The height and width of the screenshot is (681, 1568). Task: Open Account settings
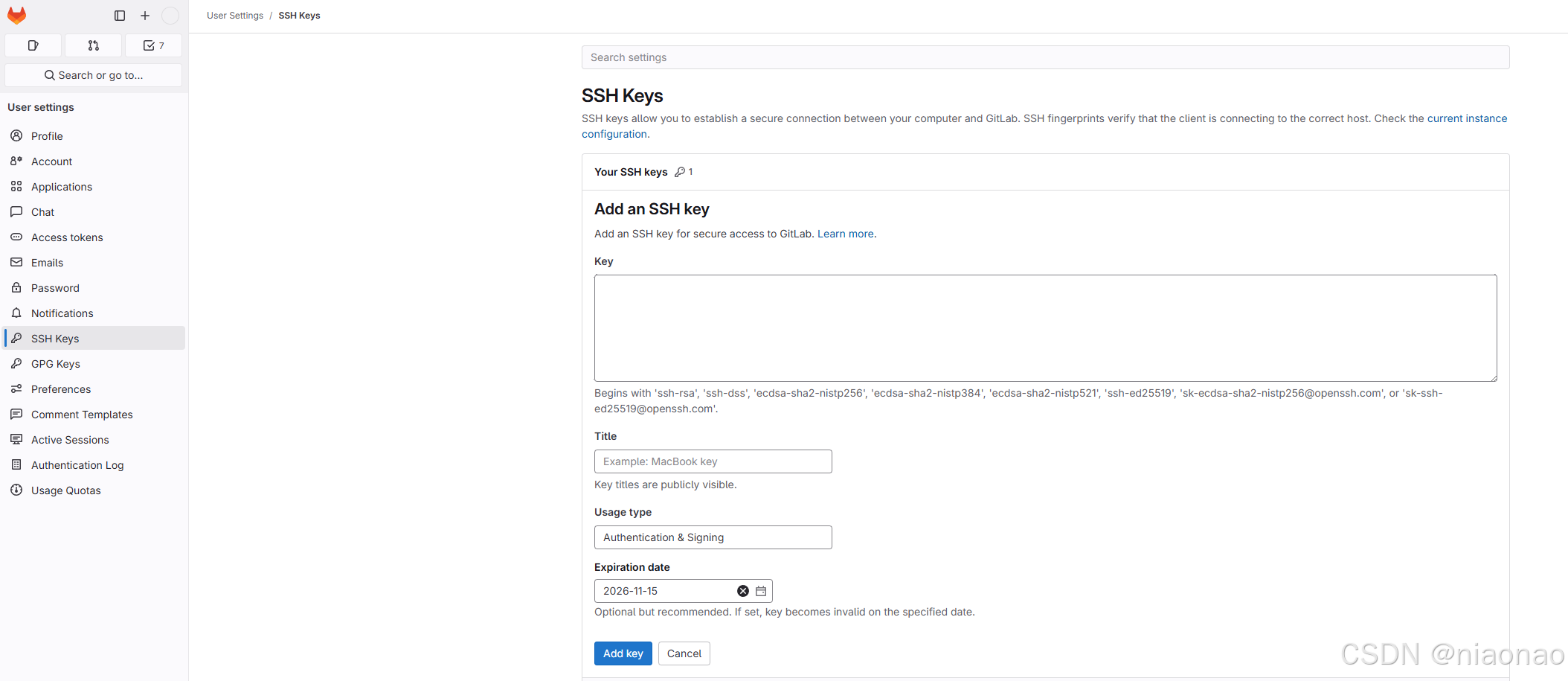point(94,162)
